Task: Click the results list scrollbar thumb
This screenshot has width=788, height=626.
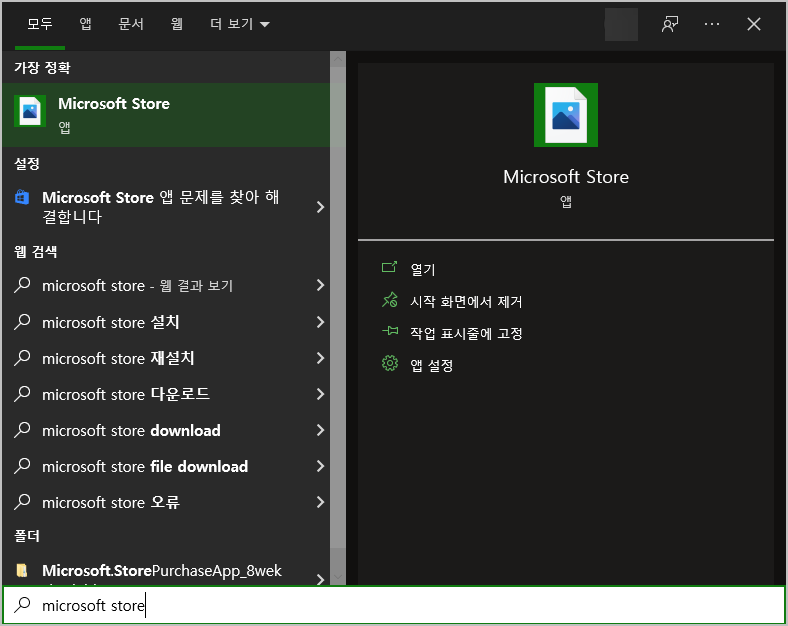Action: click(x=338, y=307)
